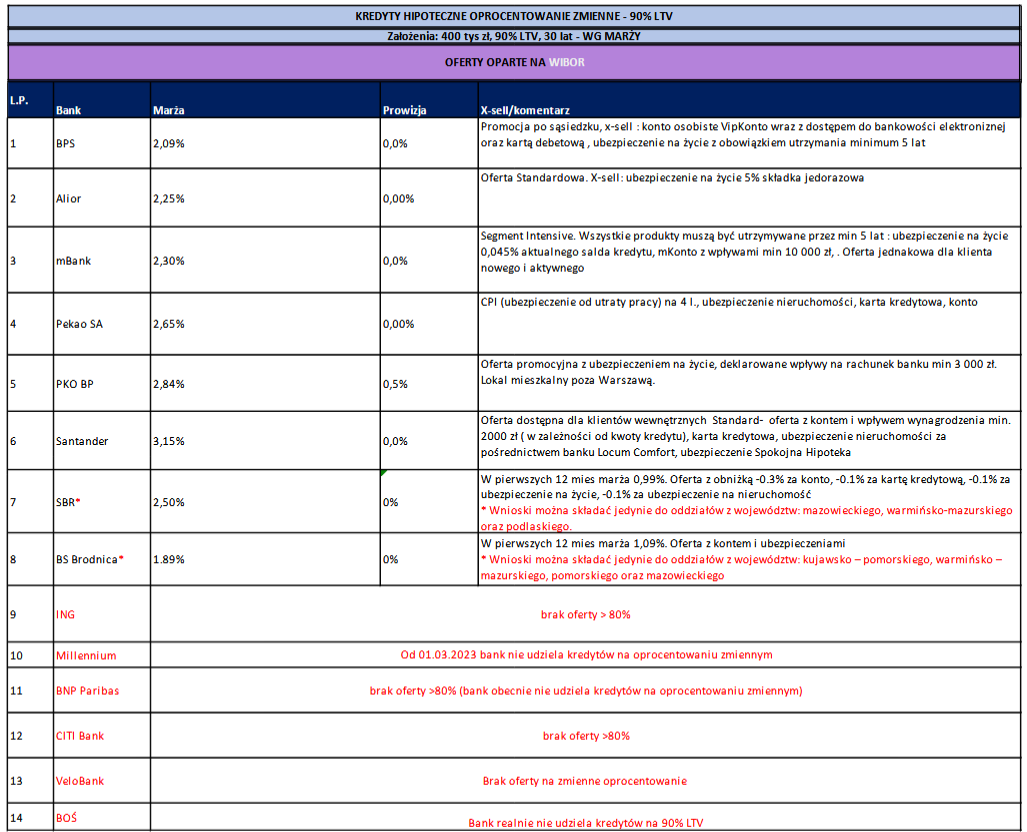Select the 'BS Brodnica*' bank cell

[x=90, y=559]
